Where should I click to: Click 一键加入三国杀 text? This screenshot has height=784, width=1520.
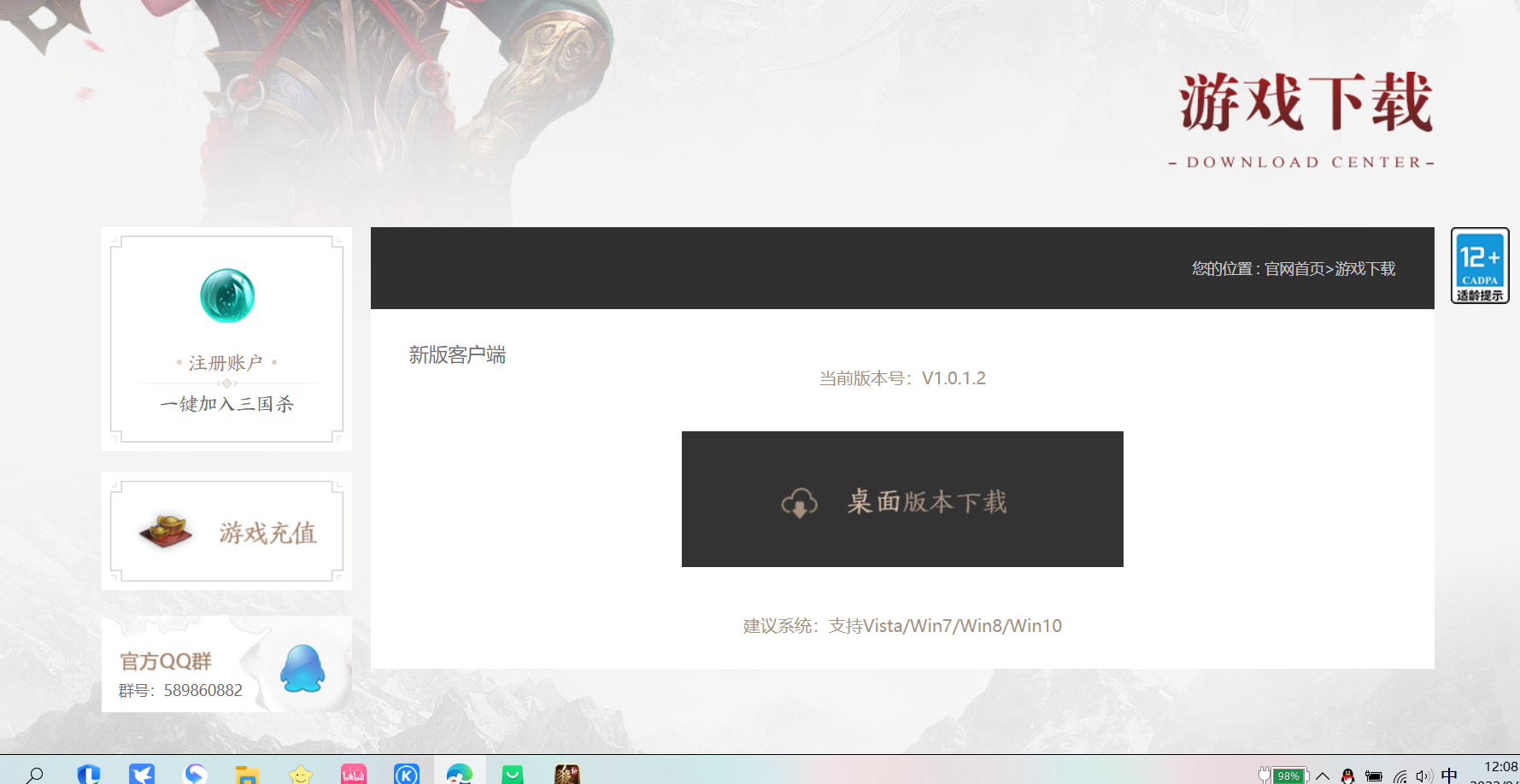pyautogui.click(x=226, y=404)
